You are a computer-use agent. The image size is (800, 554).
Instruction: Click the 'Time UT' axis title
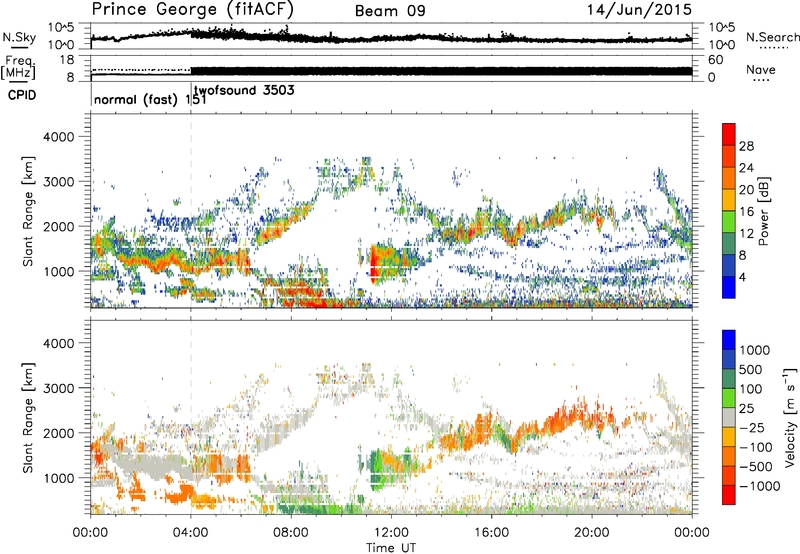(391, 547)
